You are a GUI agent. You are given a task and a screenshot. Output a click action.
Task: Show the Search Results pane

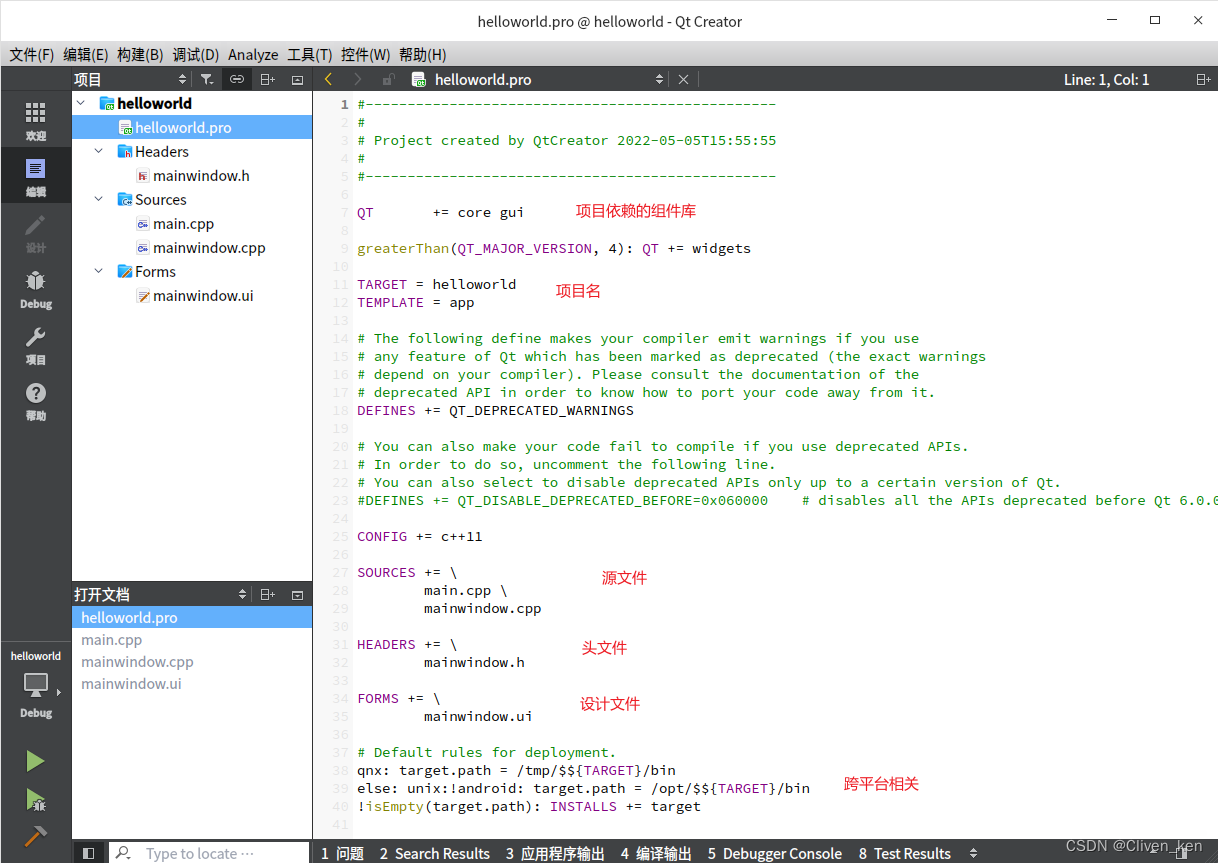(x=435, y=853)
